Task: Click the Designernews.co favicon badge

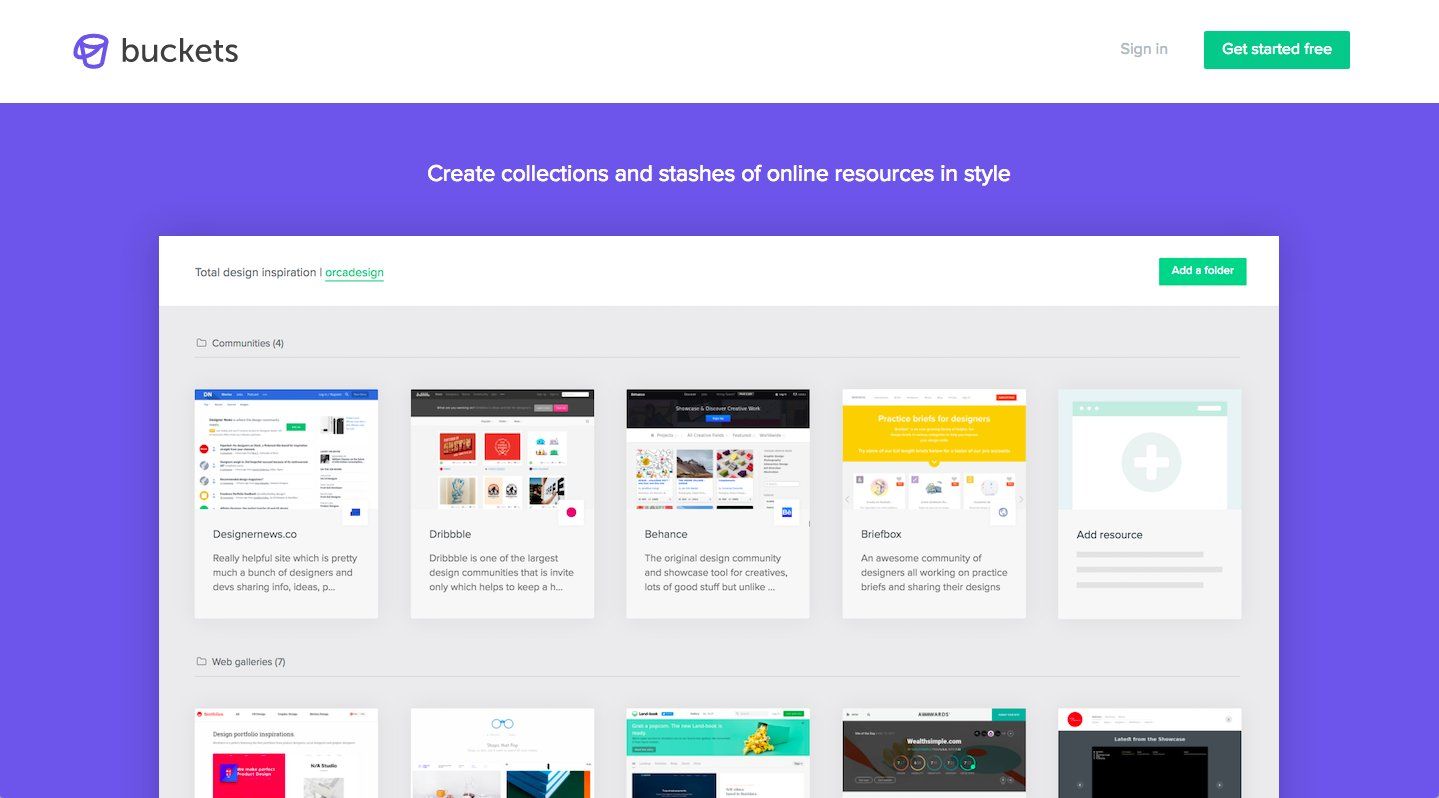Action: pyautogui.click(x=357, y=511)
